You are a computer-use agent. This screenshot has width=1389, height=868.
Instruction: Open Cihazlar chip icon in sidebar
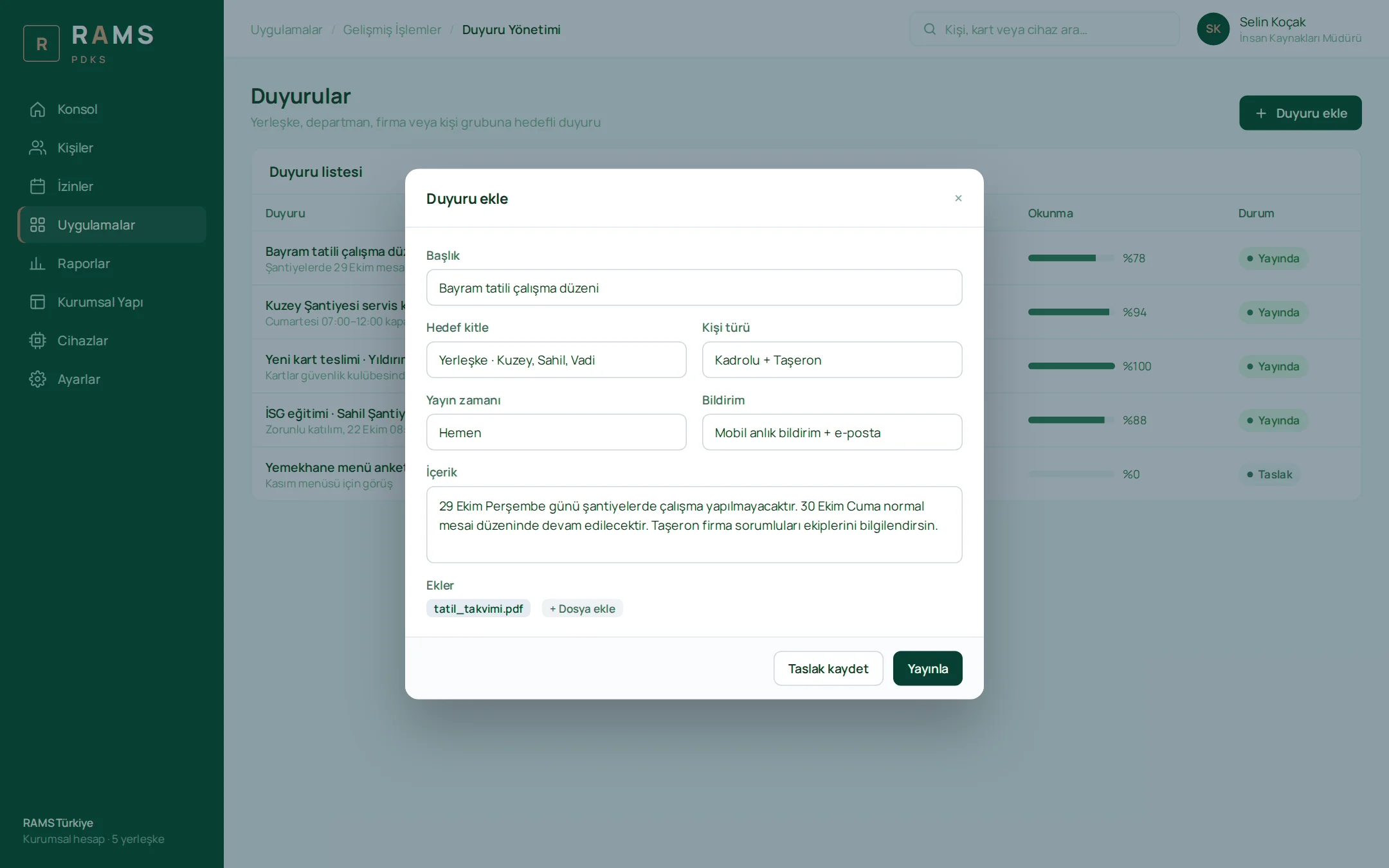click(x=38, y=341)
